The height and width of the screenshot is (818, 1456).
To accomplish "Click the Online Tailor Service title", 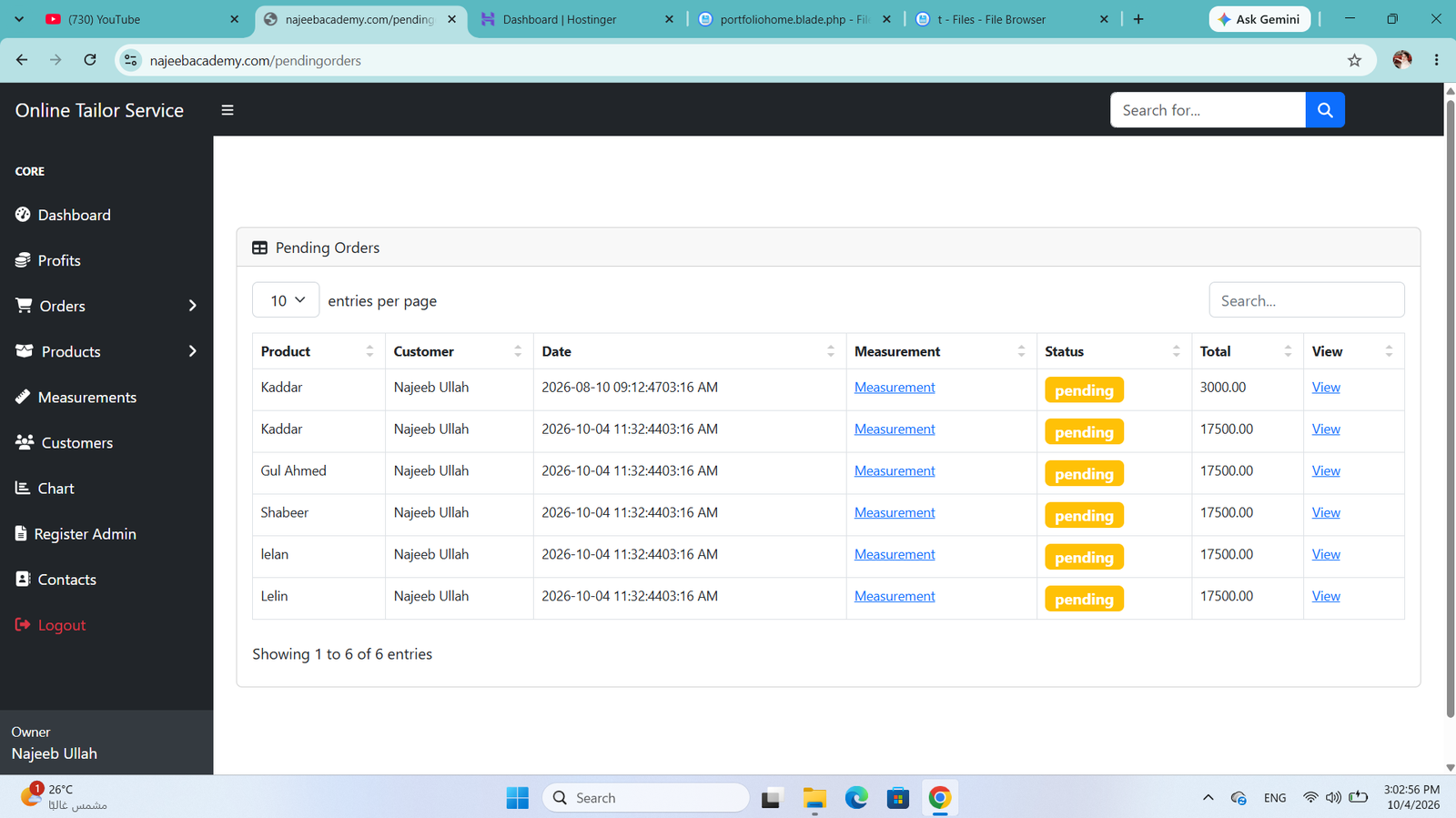I will point(99,110).
